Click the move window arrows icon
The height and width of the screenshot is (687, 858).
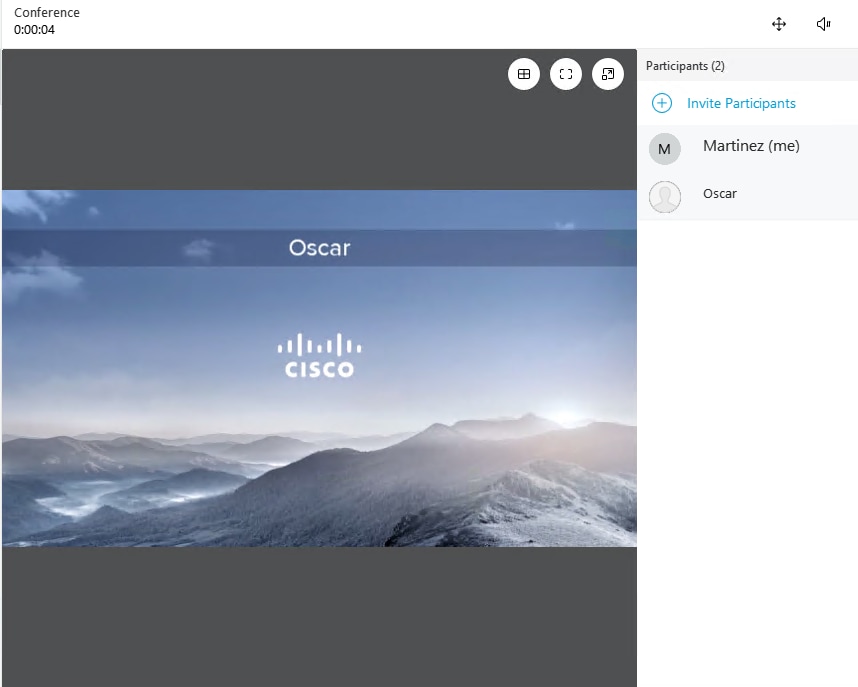point(779,24)
